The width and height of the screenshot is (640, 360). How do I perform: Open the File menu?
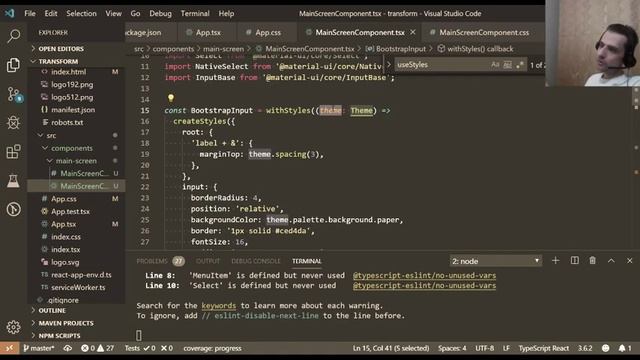[x=30, y=13]
